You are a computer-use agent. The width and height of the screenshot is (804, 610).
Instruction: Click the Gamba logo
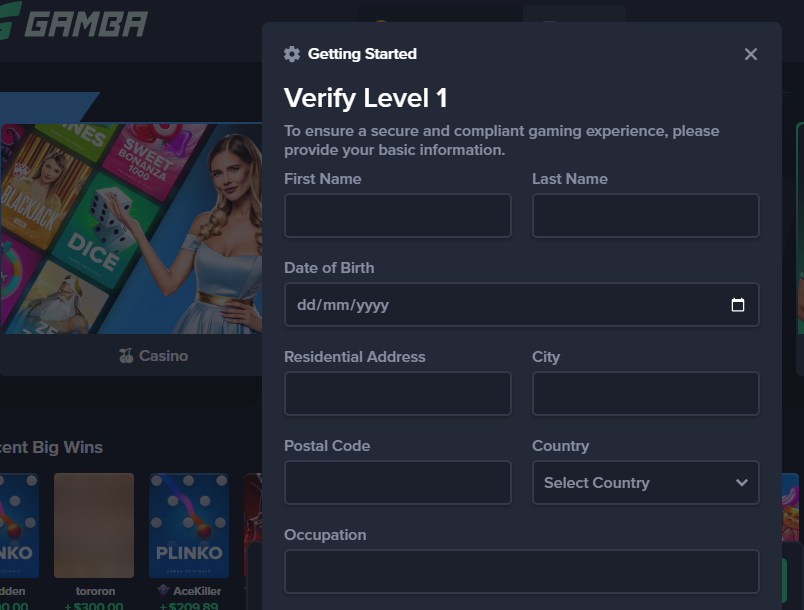(73, 22)
